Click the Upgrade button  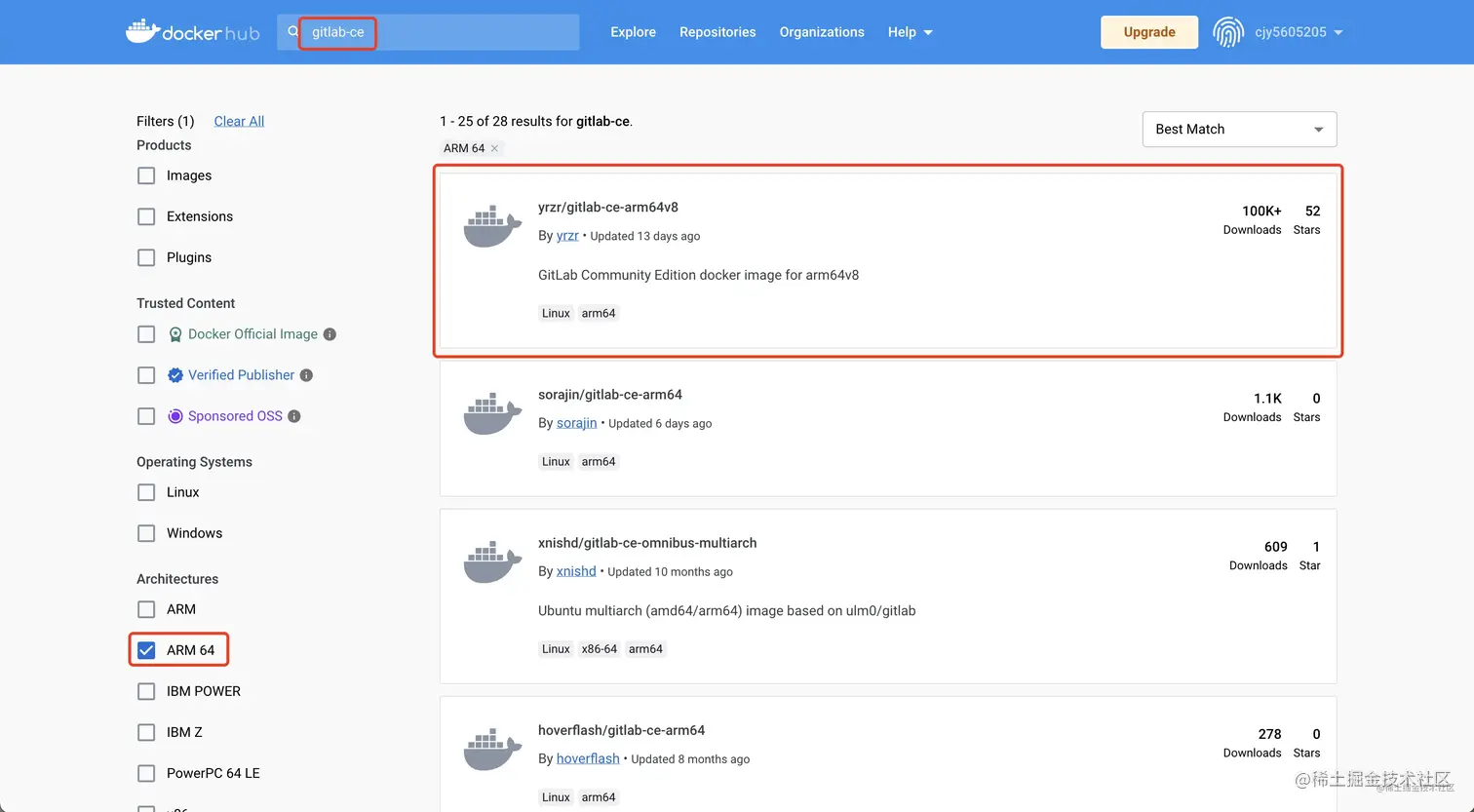coord(1149,32)
